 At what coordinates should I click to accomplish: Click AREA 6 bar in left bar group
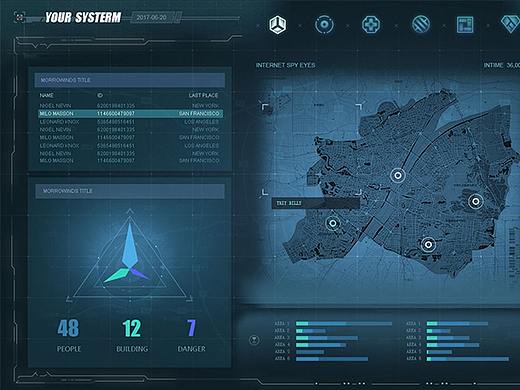(x=332, y=359)
